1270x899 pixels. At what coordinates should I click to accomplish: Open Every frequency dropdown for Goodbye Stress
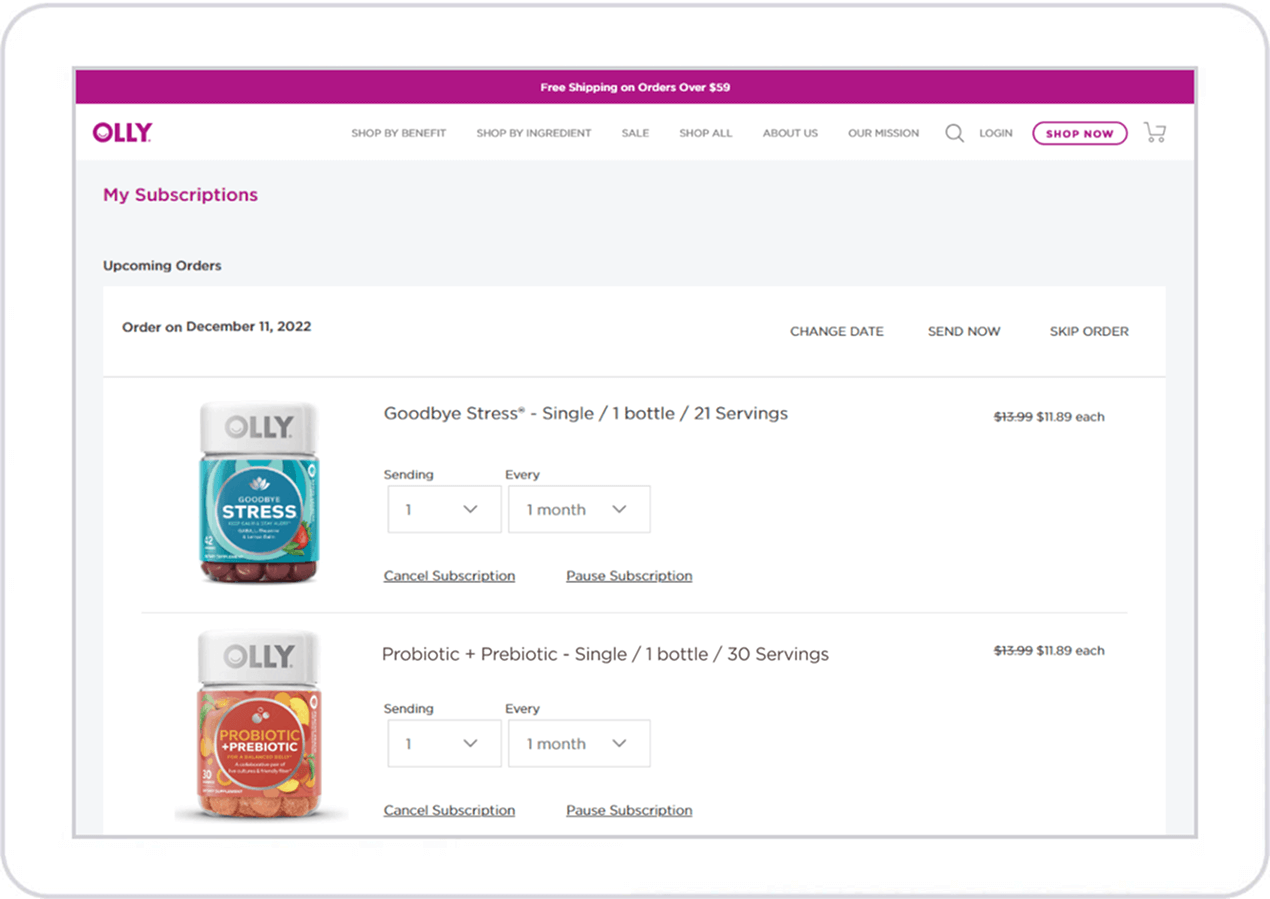click(x=579, y=509)
